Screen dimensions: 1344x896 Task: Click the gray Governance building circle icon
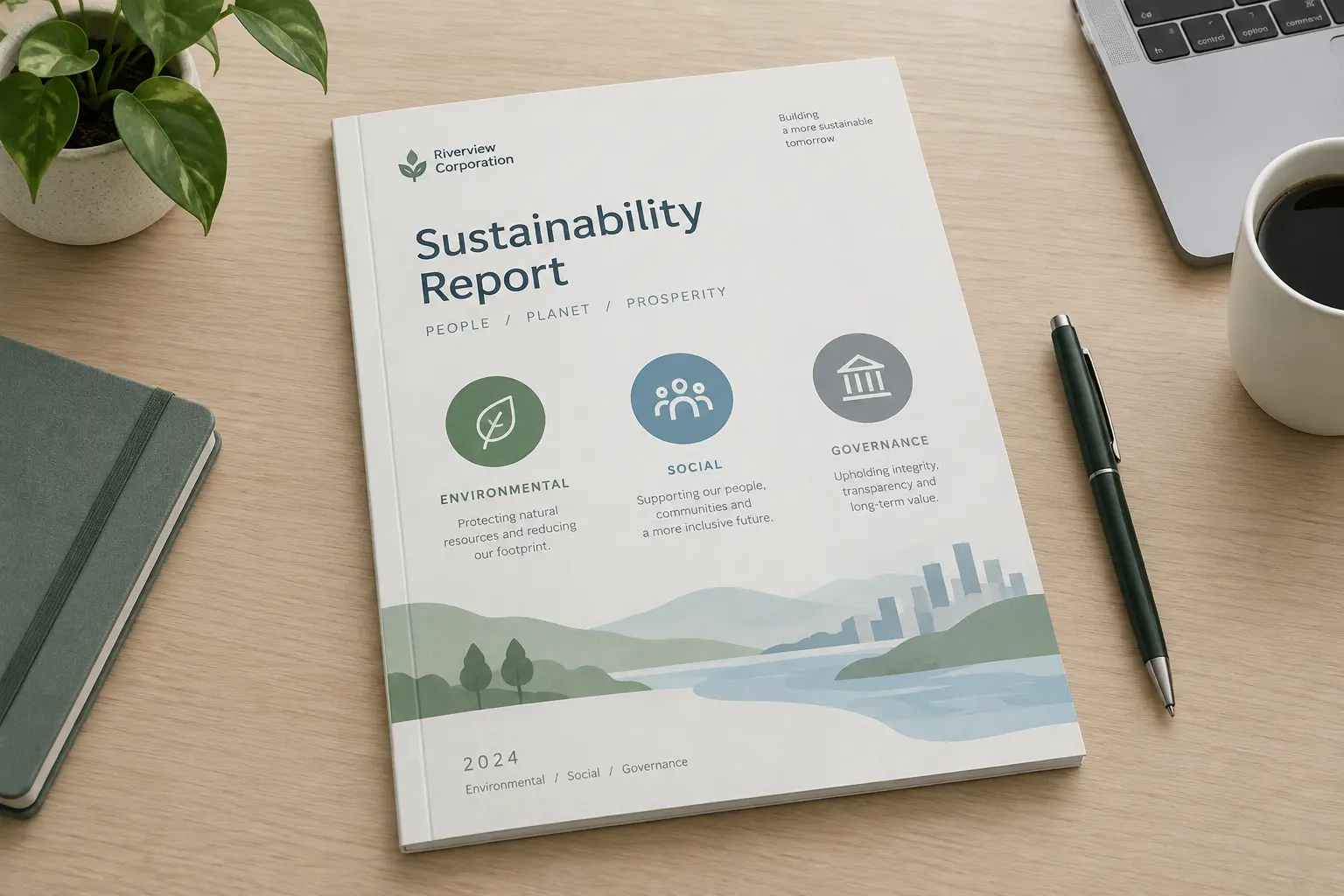pyautogui.click(x=862, y=377)
